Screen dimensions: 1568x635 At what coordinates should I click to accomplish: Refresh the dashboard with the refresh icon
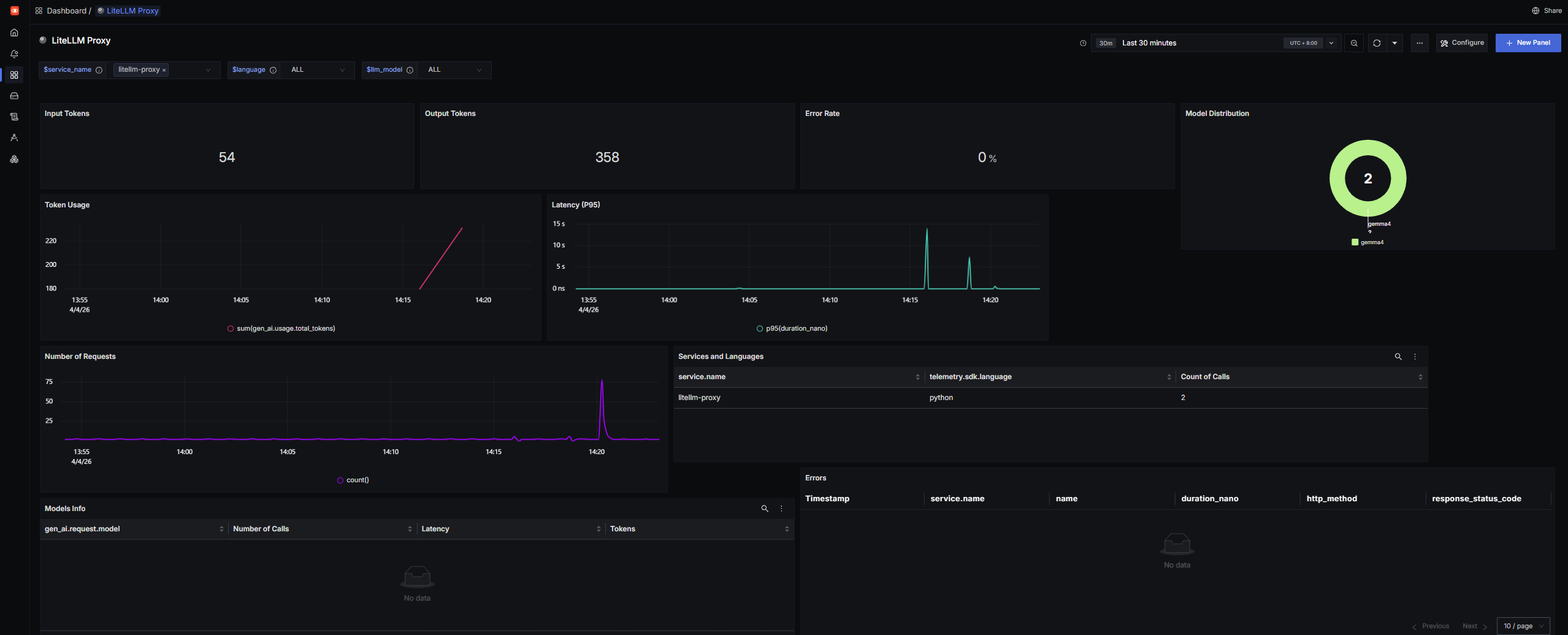point(1377,43)
